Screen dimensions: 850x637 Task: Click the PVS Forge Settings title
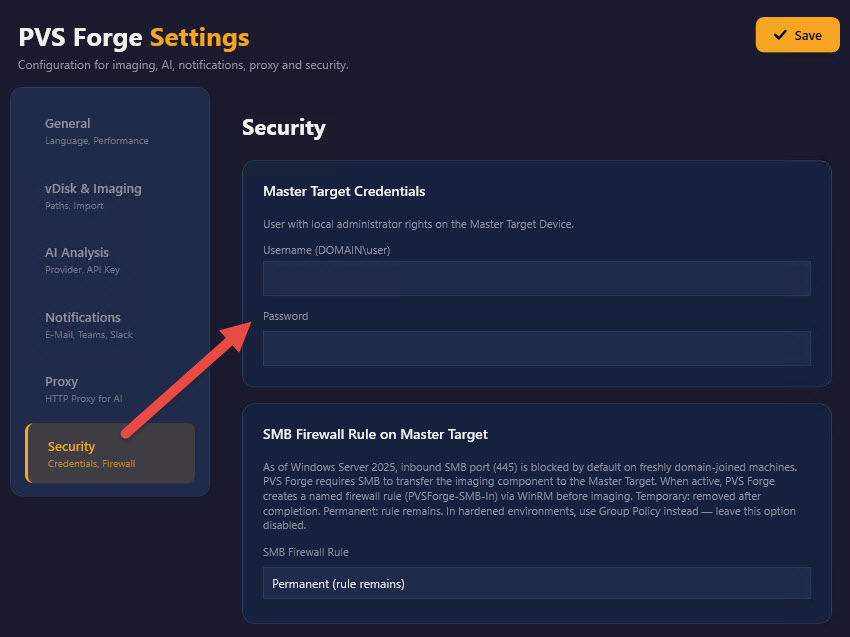pos(134,37)
